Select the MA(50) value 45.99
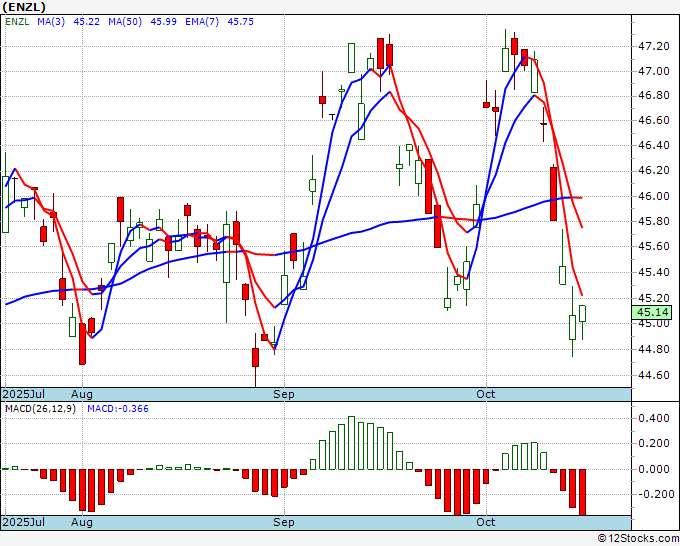The width and height of the screenshot is (680, 546). coord(163,22)
